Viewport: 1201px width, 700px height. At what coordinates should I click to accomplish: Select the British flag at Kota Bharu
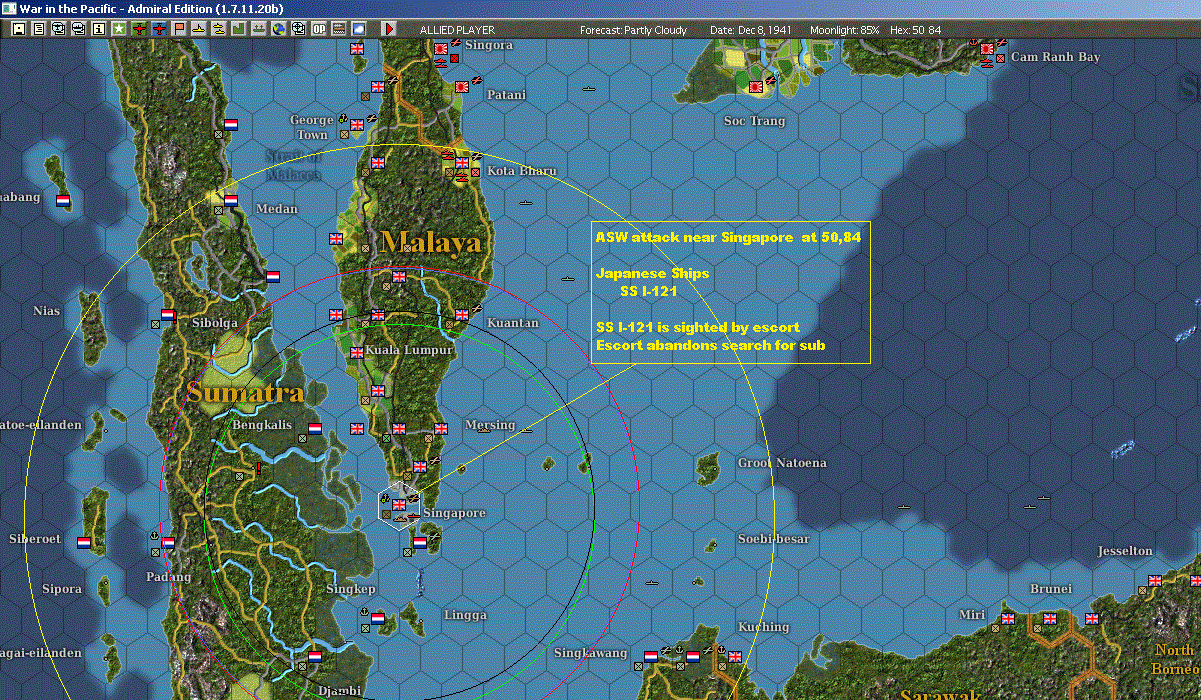[462, 162]
